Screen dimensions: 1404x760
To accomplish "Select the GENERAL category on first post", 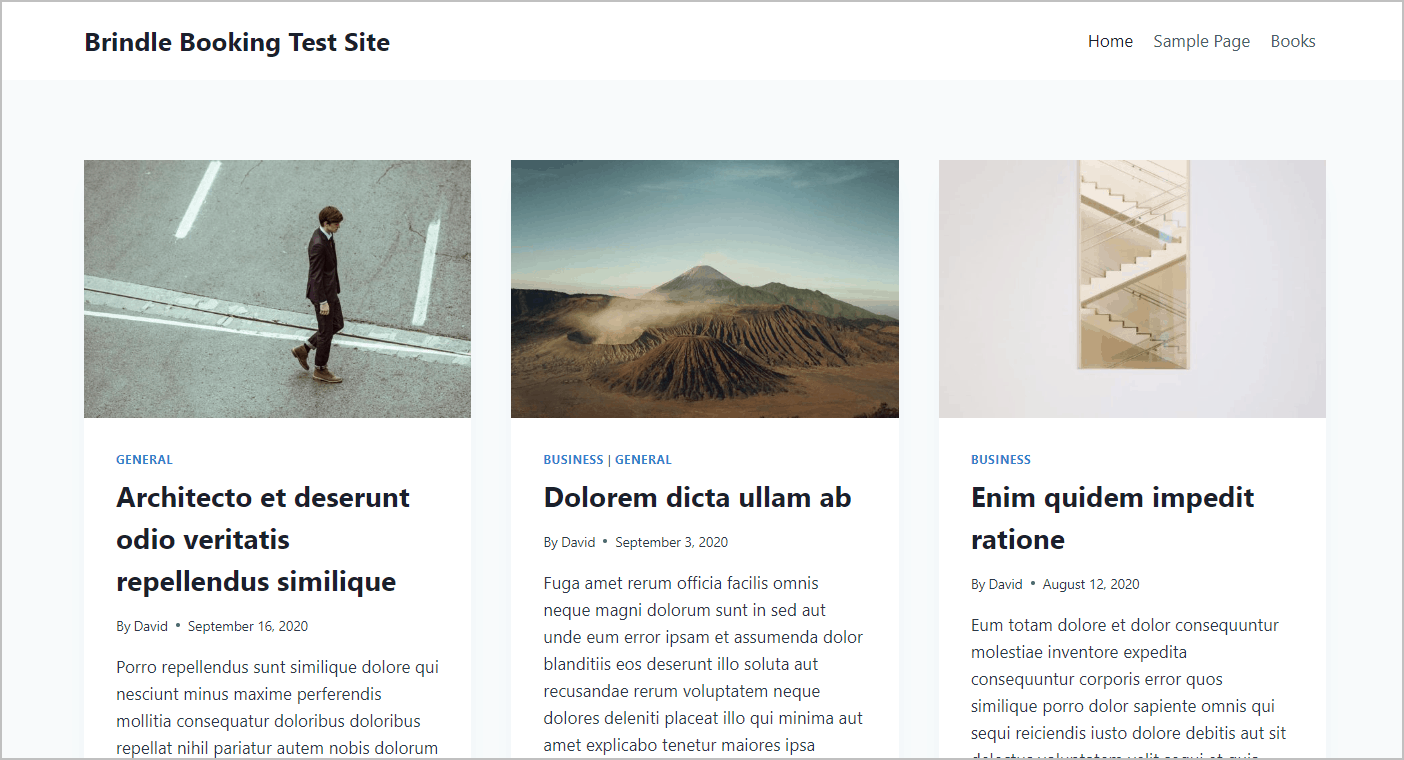I will coord(144,460).
